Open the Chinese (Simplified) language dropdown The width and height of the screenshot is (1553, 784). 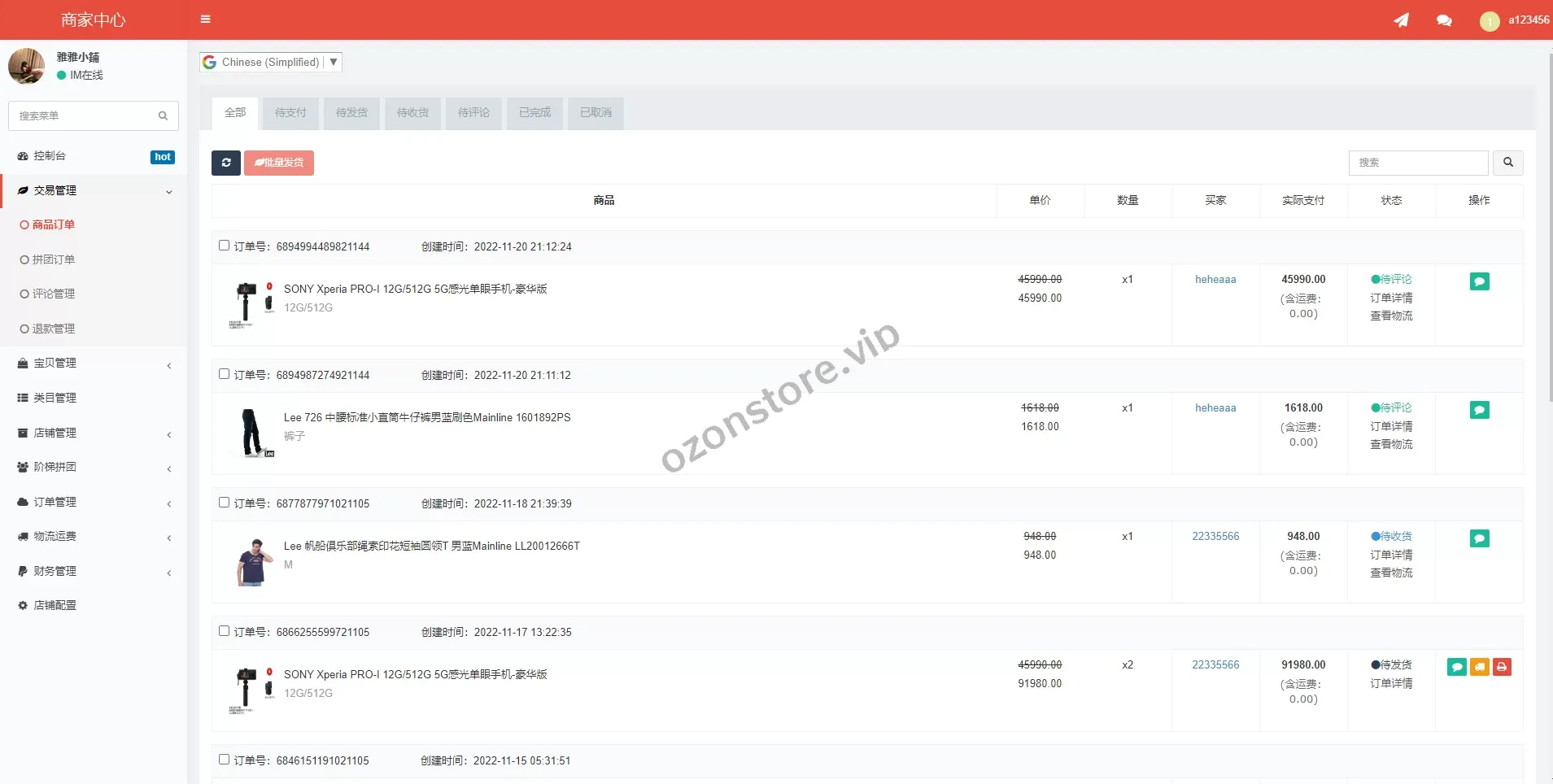(x=271, y=62)
